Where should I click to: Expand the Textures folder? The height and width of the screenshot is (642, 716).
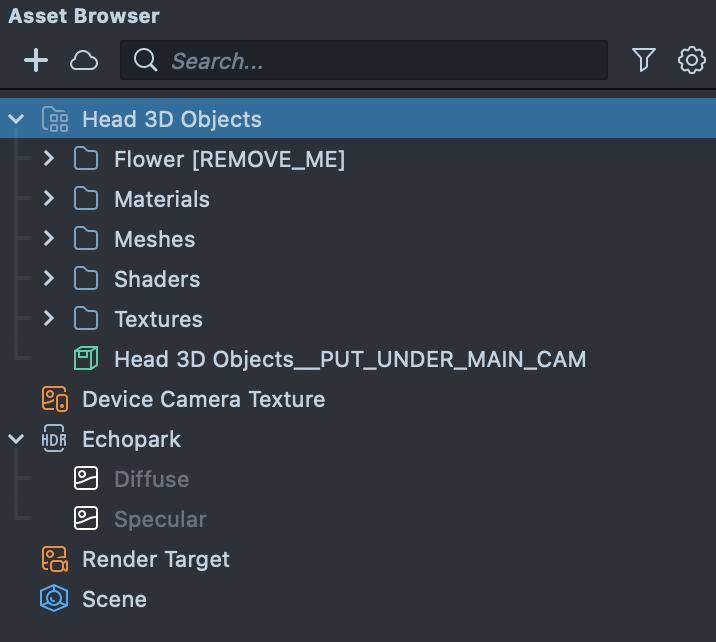48,319
